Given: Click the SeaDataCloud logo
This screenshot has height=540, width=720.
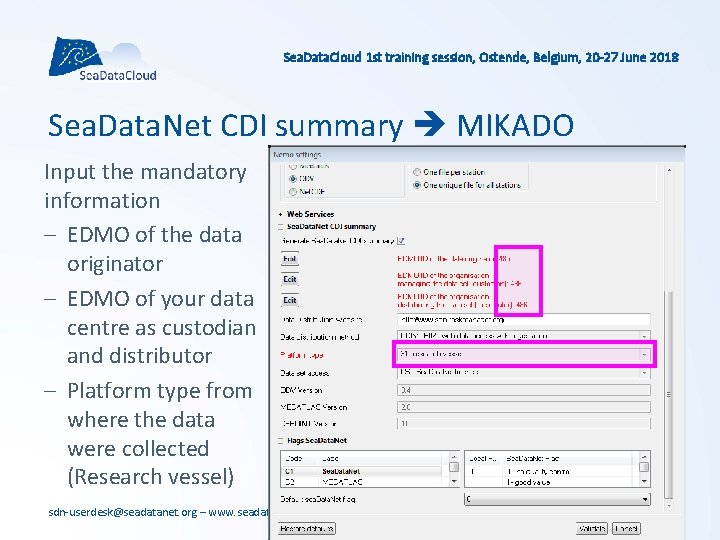Looking at the screenshot, I should [102, 59].
